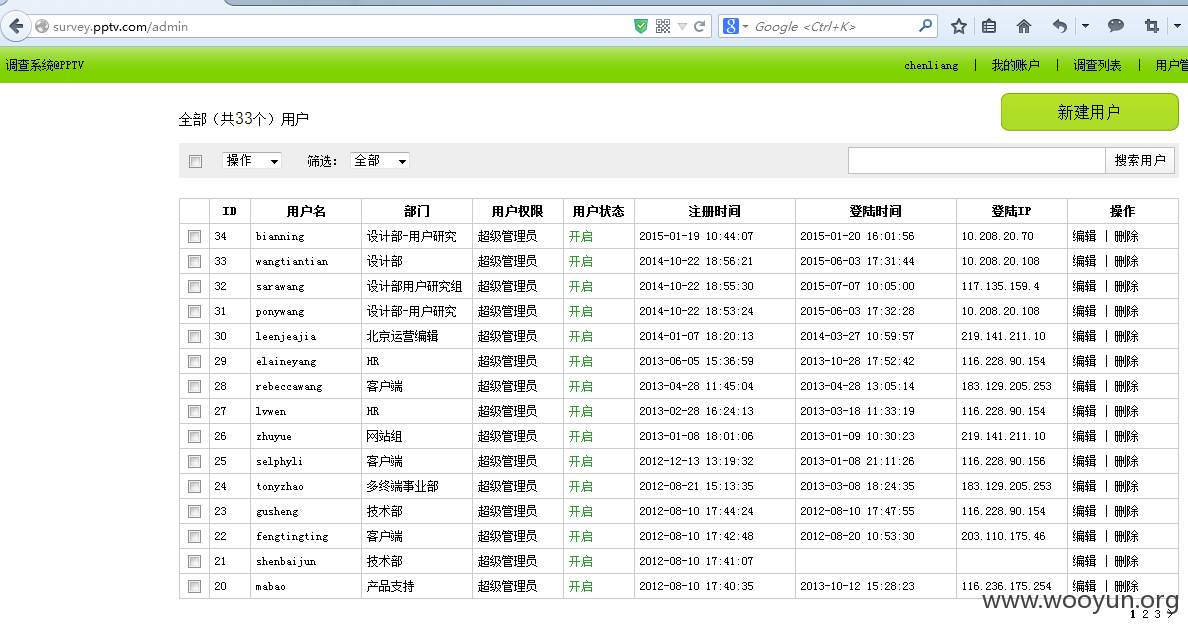
Task: Expand dropdown arrow next to undo icon
Action: coord(1085,26)
